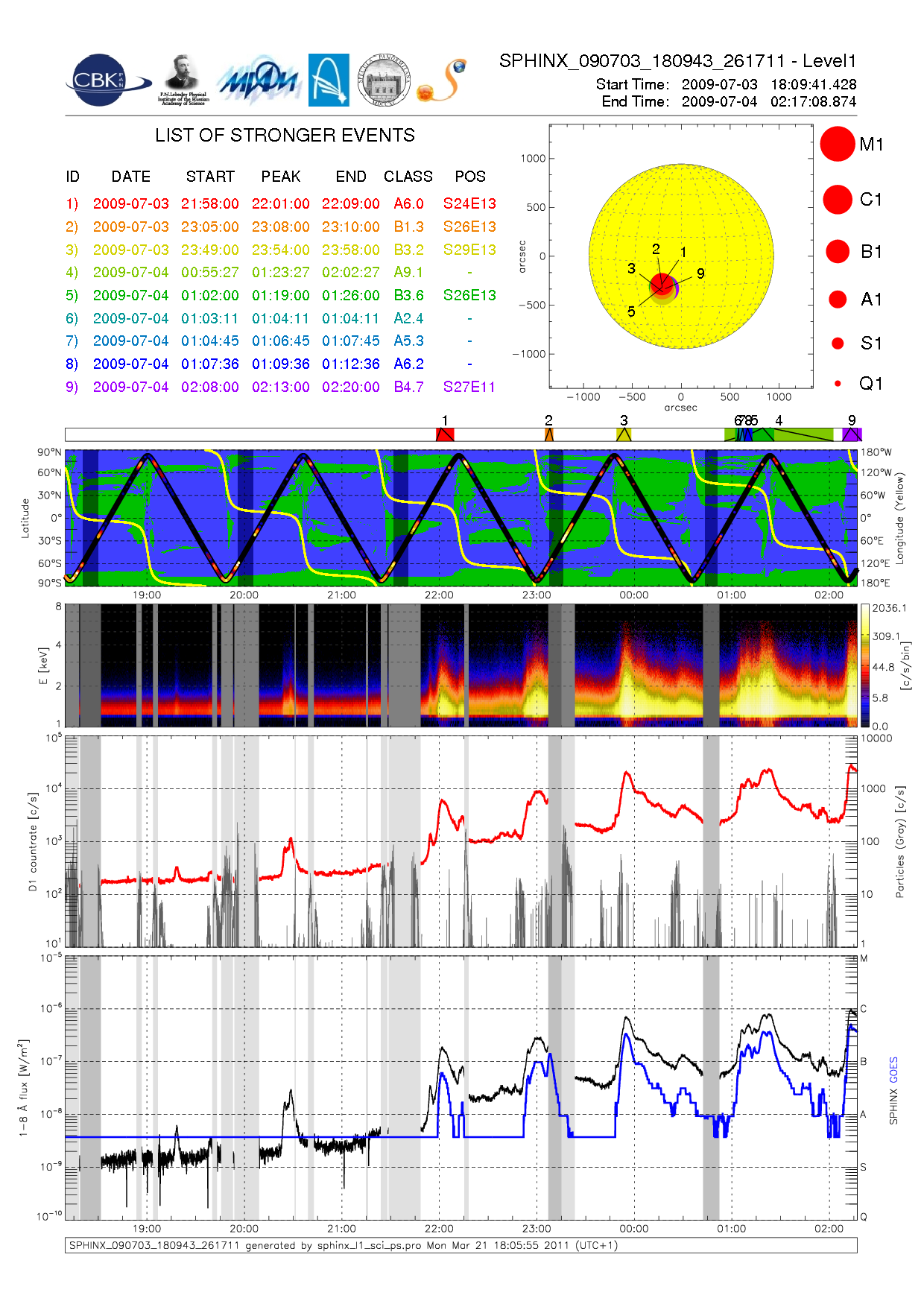Click the red flare cluster on solar disk

(x=661, y=285)
